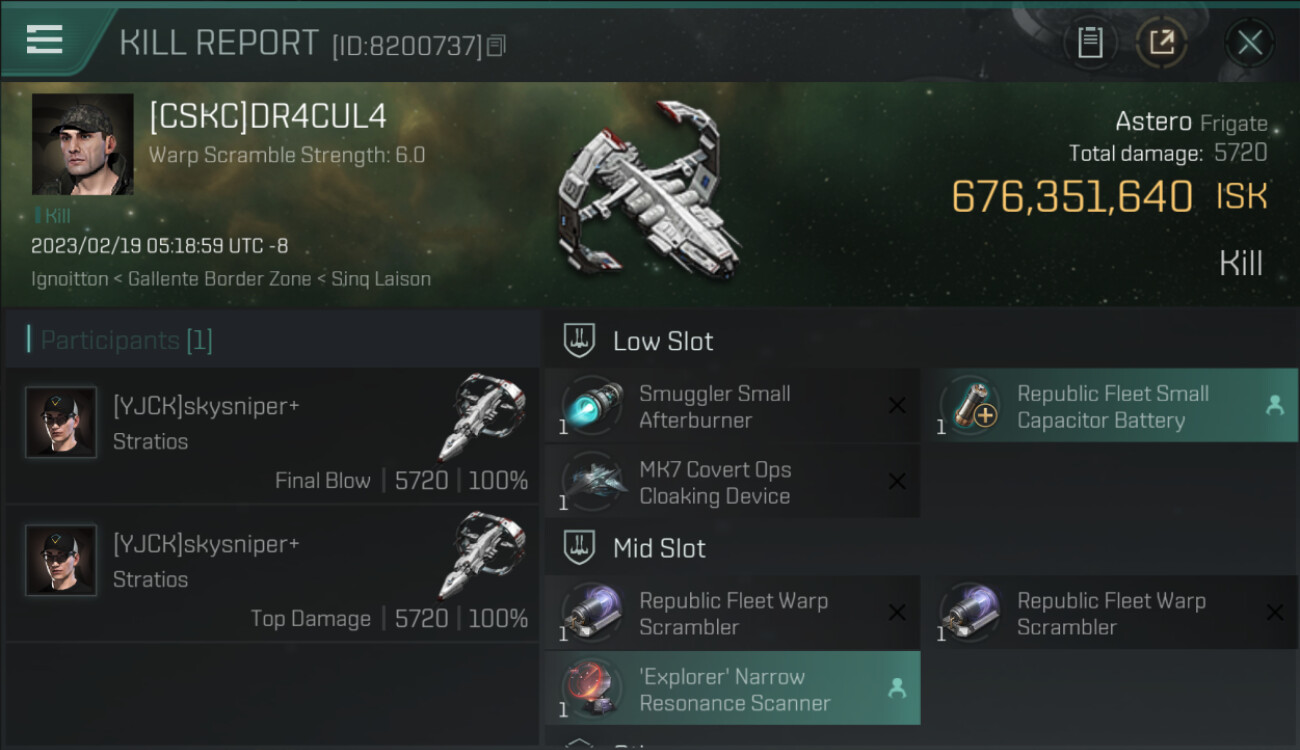The image size is (1300, 750).
Task: Close the kill report window
Action: point(1249,43)
